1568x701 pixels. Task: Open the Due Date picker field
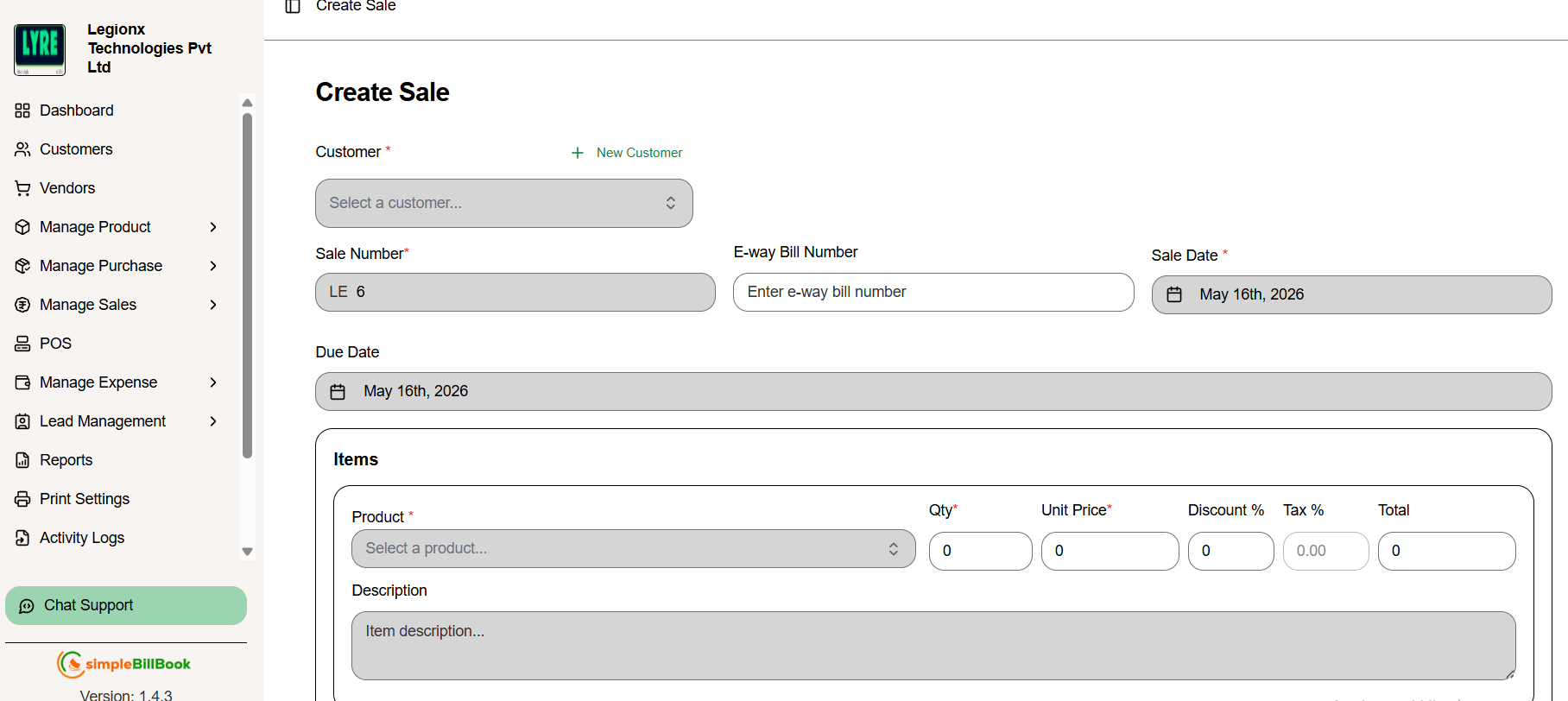[x=933, y=392]
